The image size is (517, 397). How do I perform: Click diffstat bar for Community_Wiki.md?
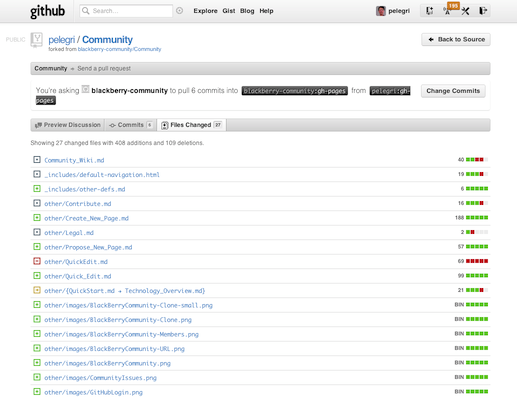tap(477, 160)
